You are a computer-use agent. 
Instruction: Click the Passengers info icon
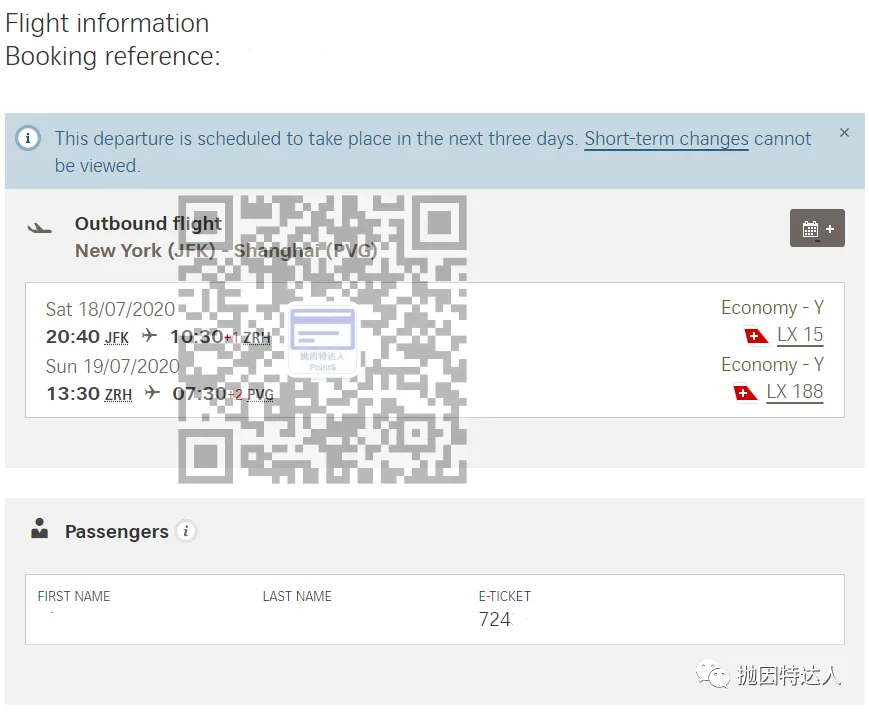[x=186, y=531]
